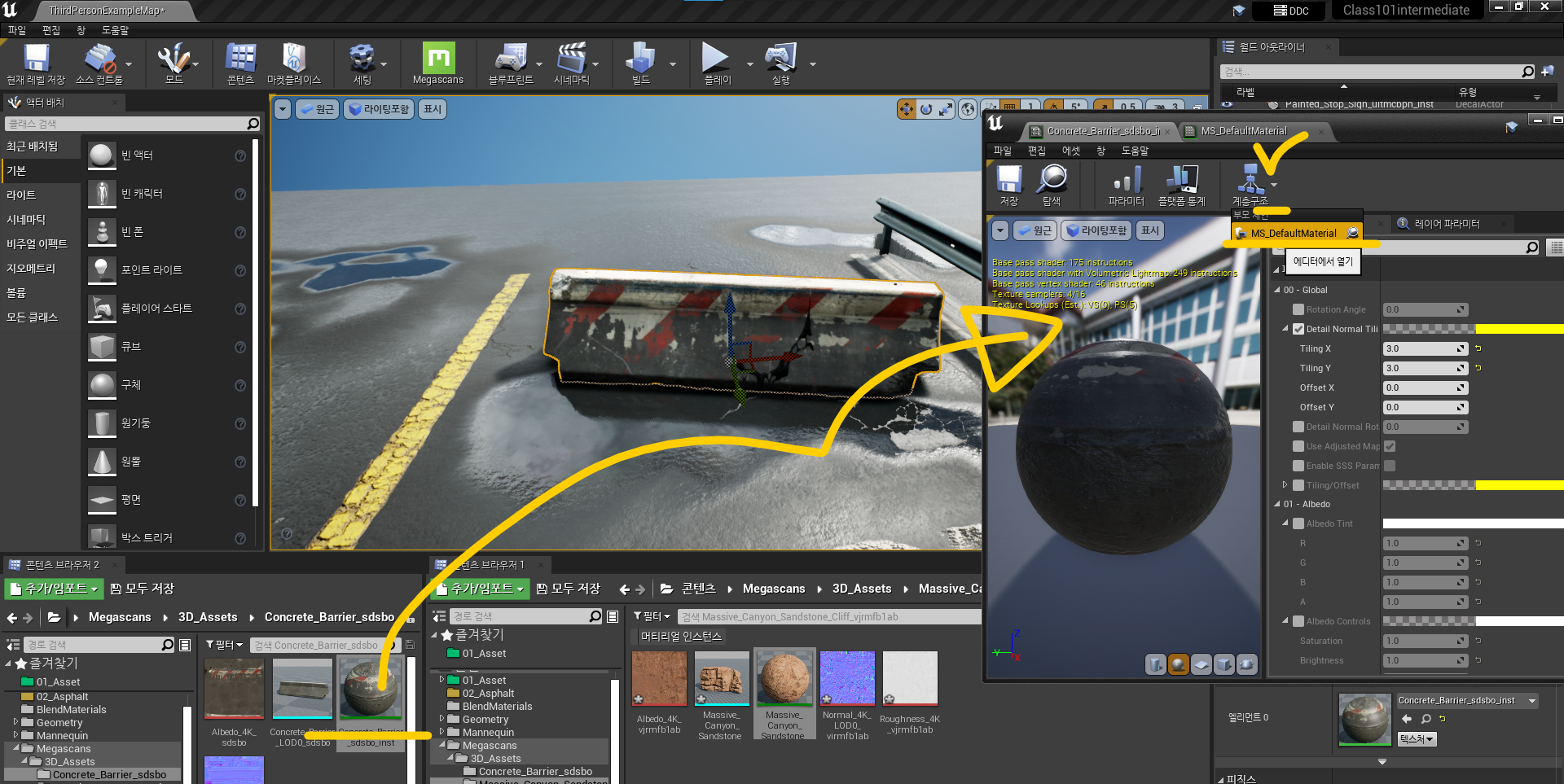Screen dimensions: 1564x784
Task: Open the File menu in main editor
Action: pos(17,30)
